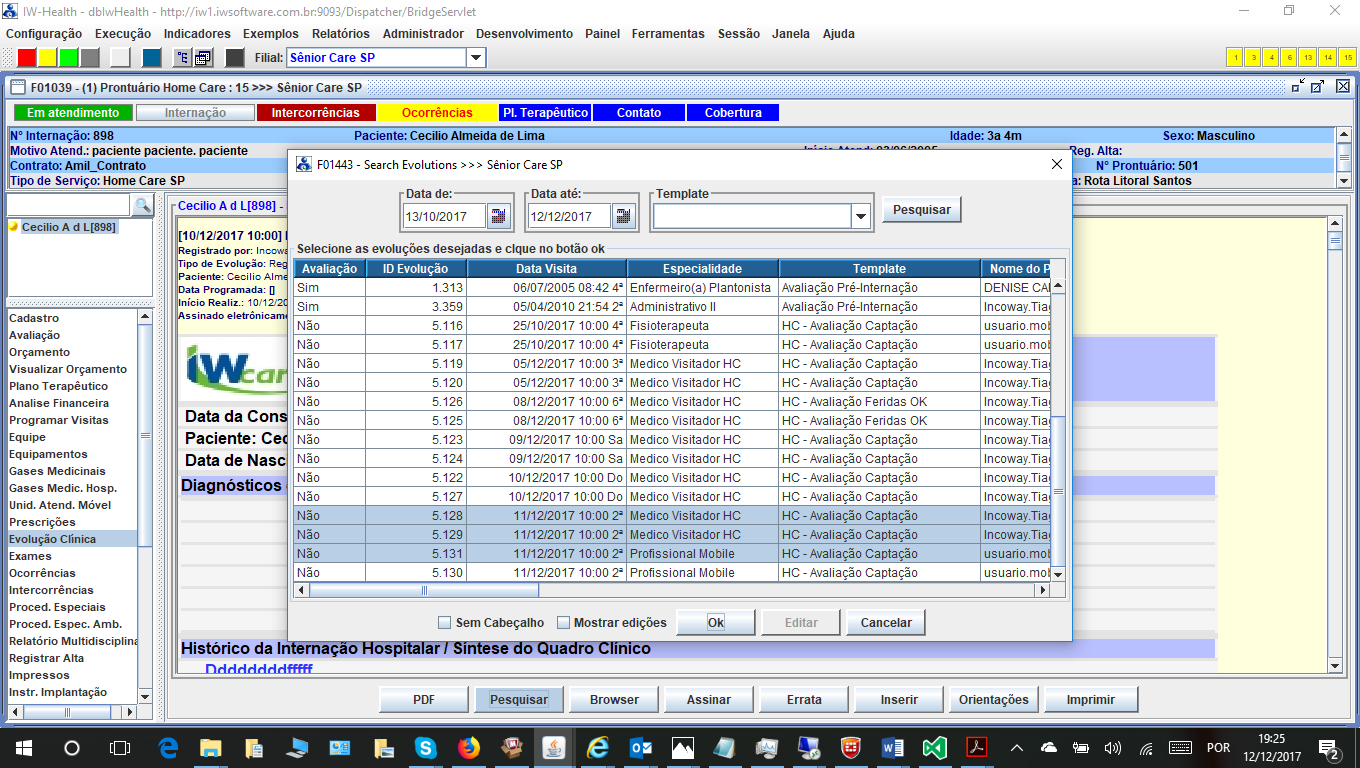Click the windows-cascade icon in the toolbar

pos(203,57)
